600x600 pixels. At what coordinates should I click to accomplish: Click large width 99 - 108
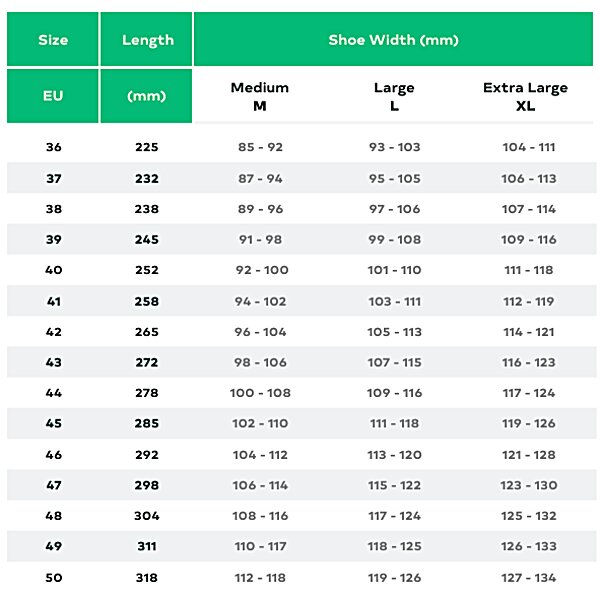coord(395,240)
